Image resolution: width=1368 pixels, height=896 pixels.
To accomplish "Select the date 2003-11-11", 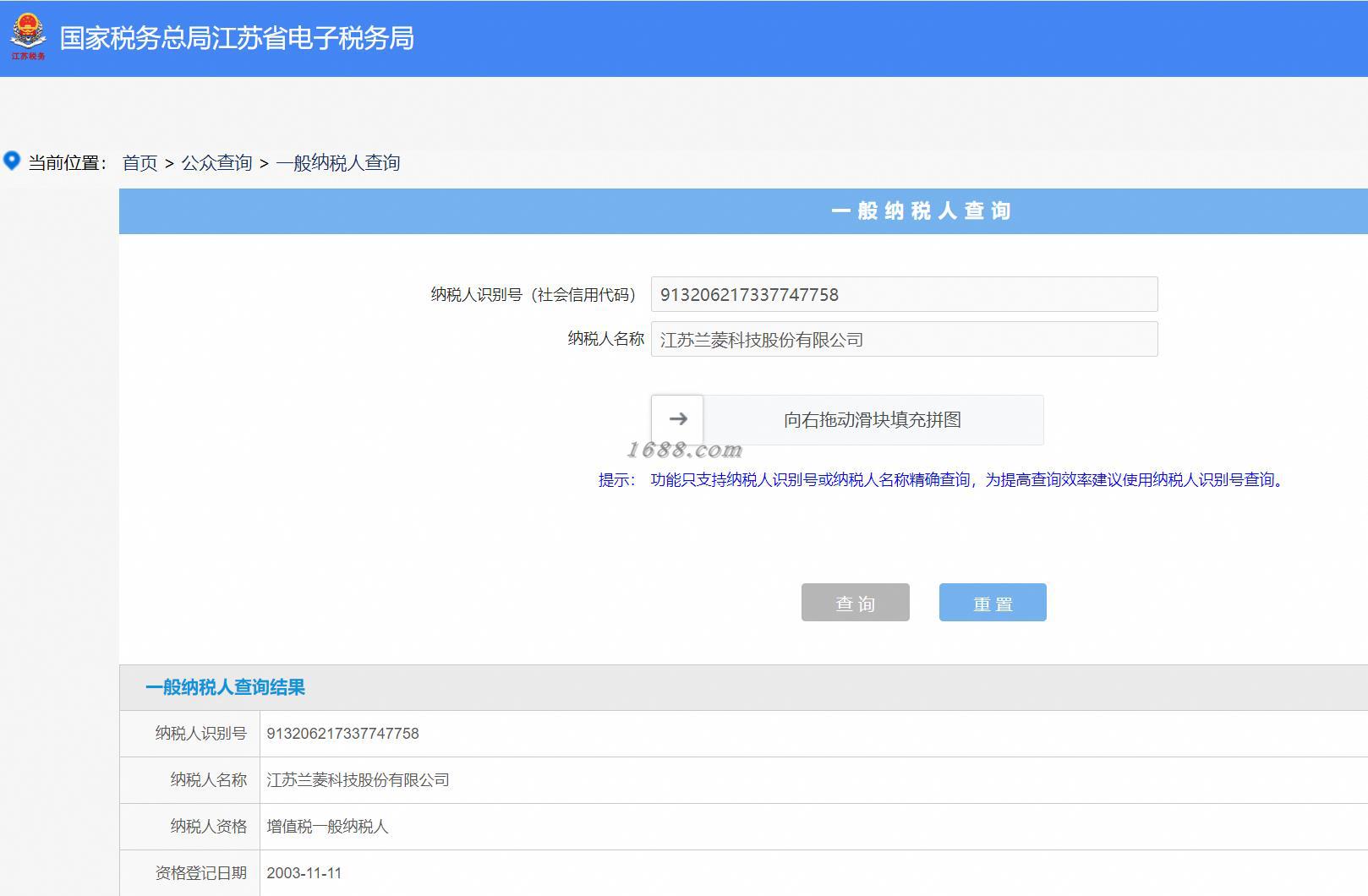I will pos(304,873).
